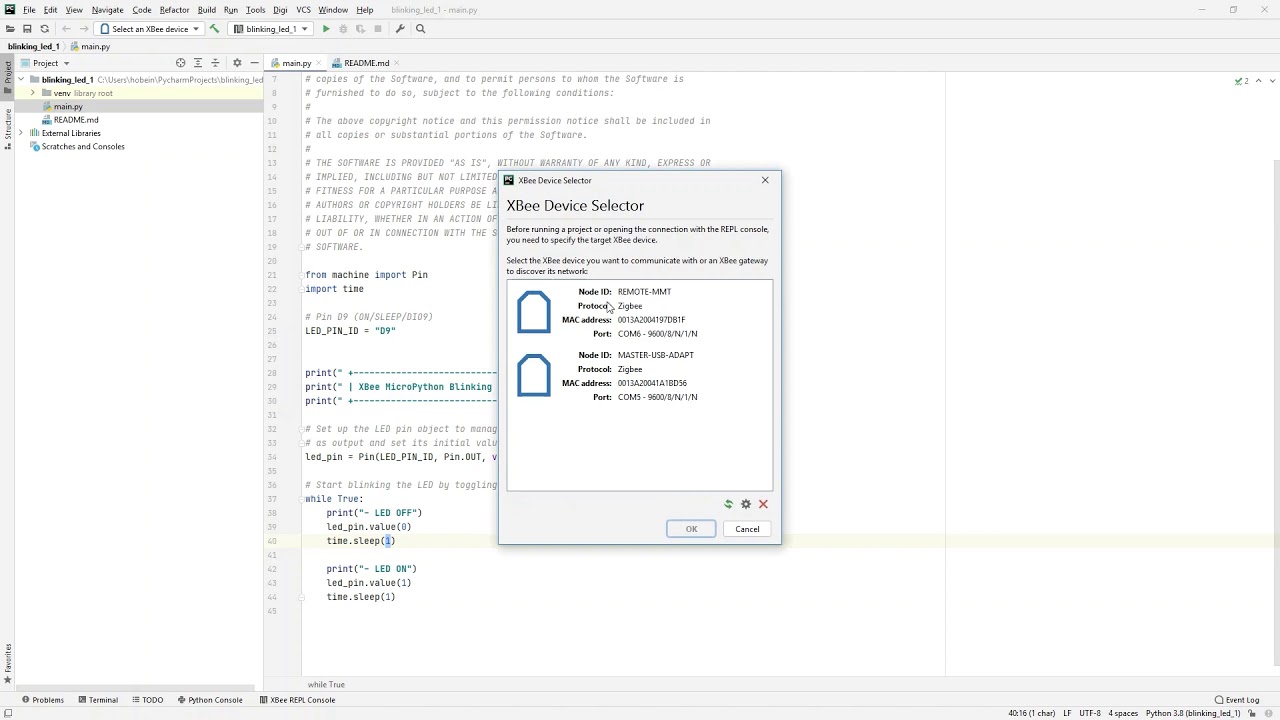The image size is (1280, 720).
Task: Click the Stop square toolbar icon
Action: pyautogui.click(x=378, y=29)
